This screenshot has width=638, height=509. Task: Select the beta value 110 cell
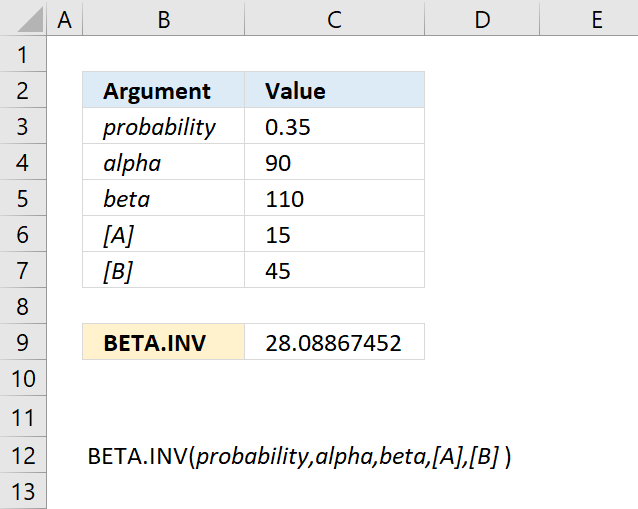point(334,198)
